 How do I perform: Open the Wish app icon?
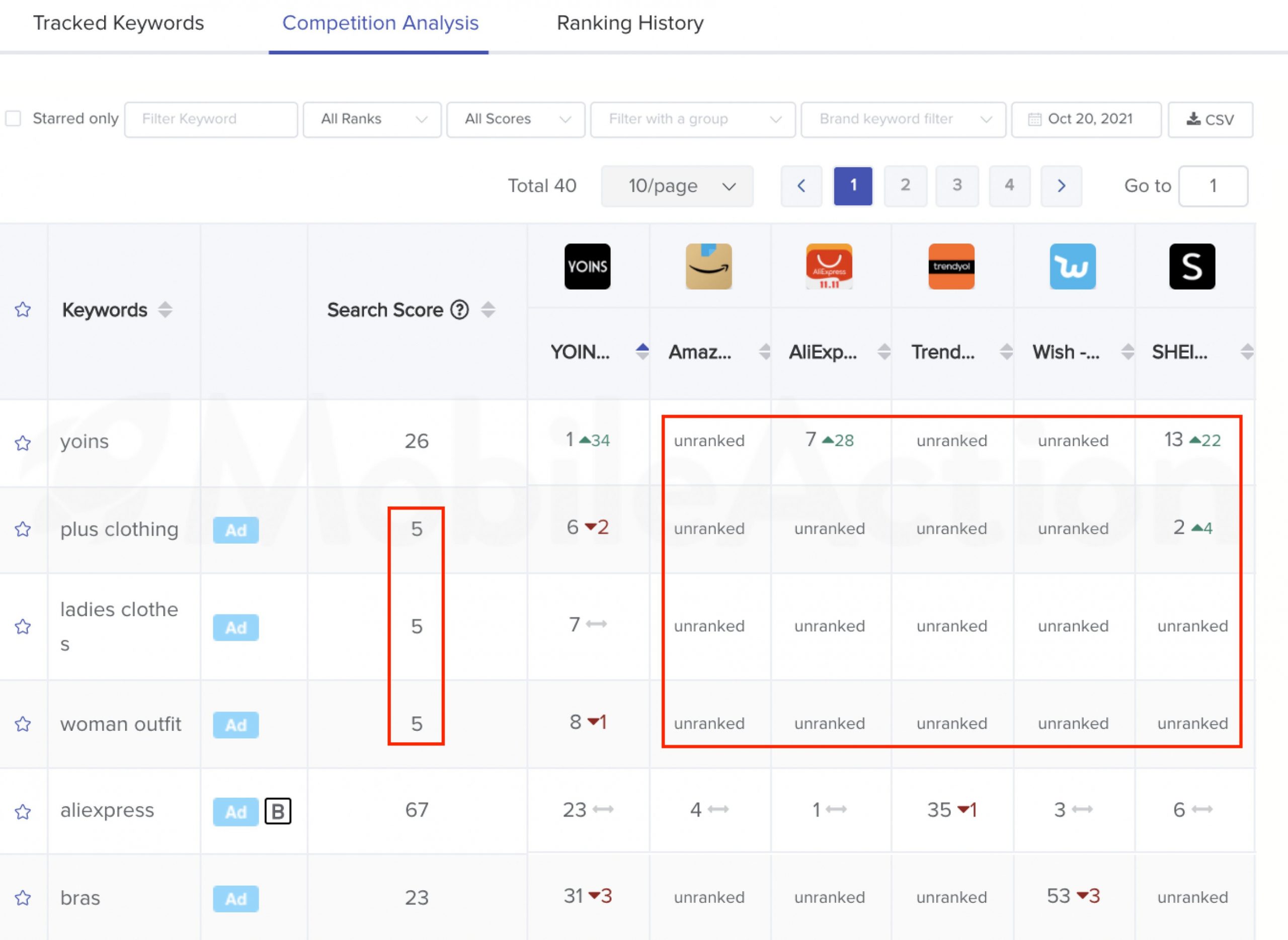point(1072,267)
